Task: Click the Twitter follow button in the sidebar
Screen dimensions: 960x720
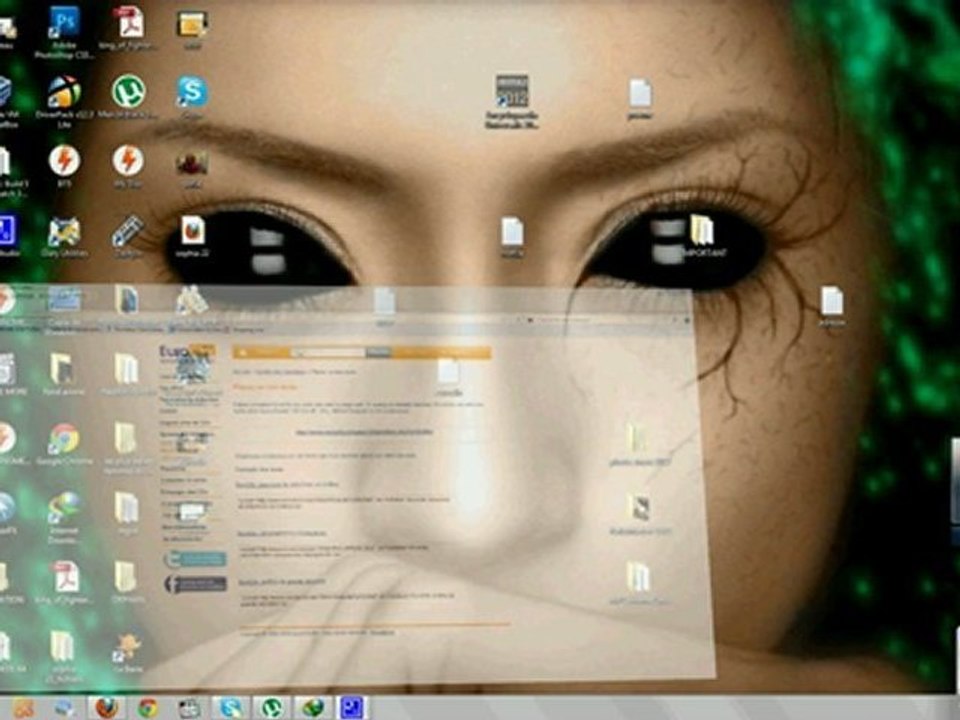Action: 195,559
